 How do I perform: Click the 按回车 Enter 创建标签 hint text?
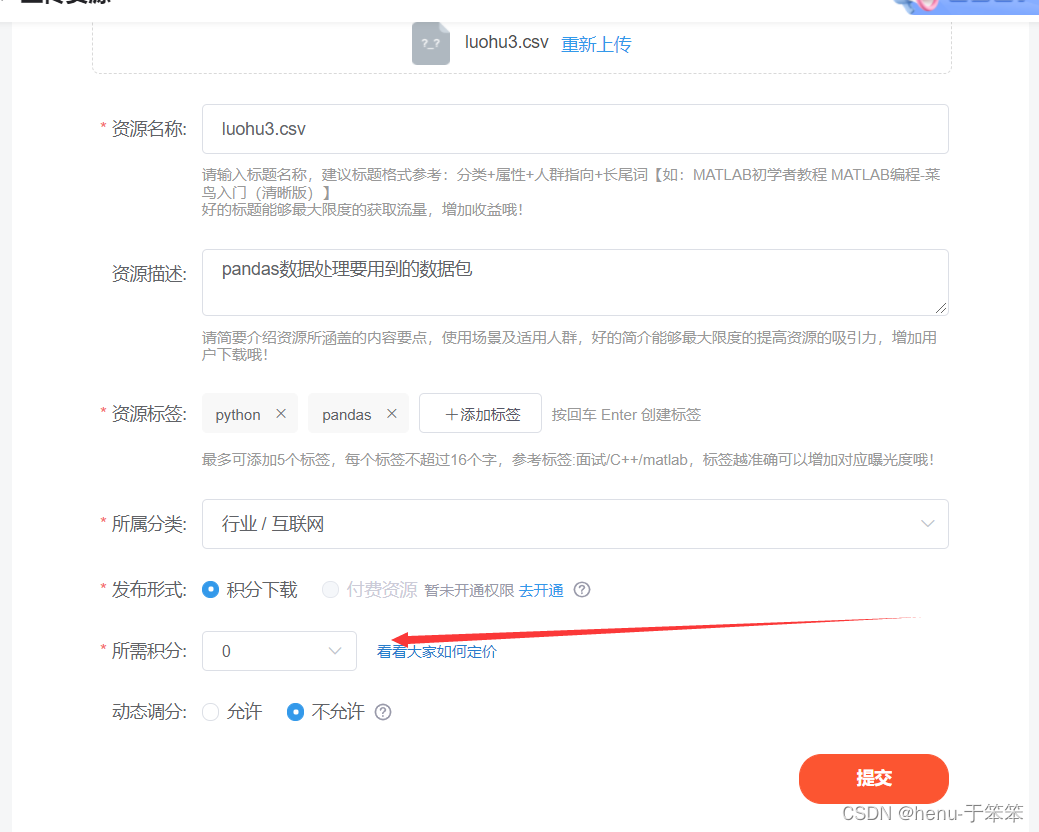pos(626,415)
